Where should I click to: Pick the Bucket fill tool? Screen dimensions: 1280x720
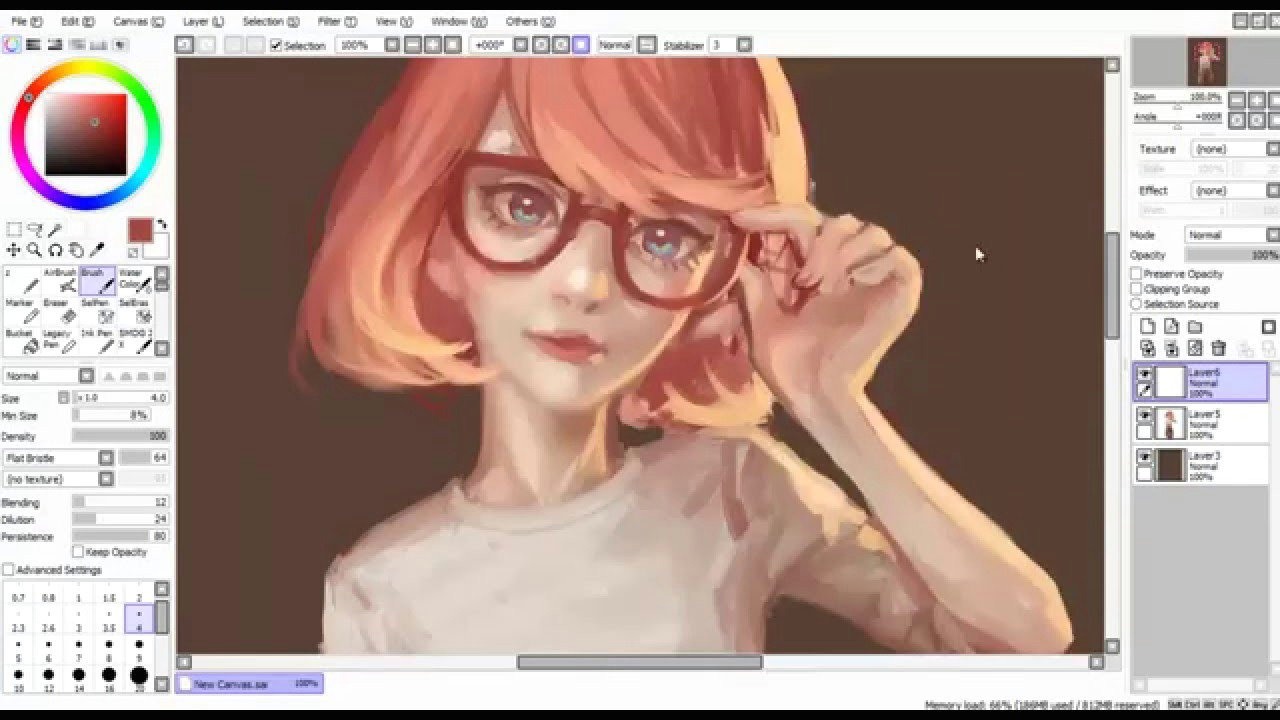pos(21,341)
